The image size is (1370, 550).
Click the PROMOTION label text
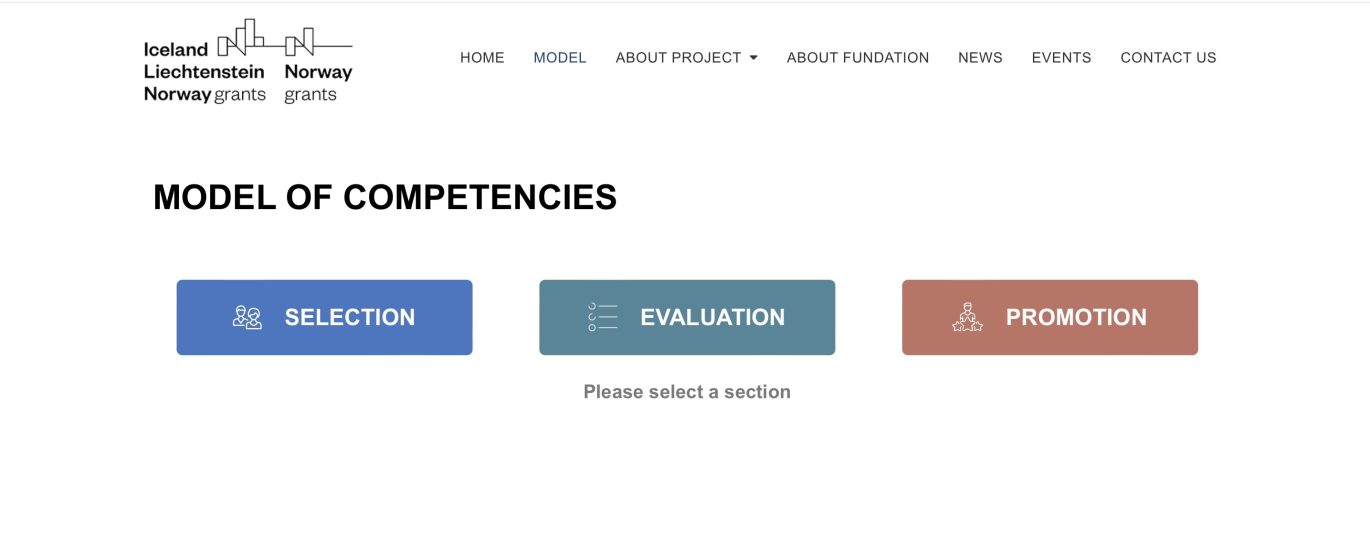tap(1076, 317)
